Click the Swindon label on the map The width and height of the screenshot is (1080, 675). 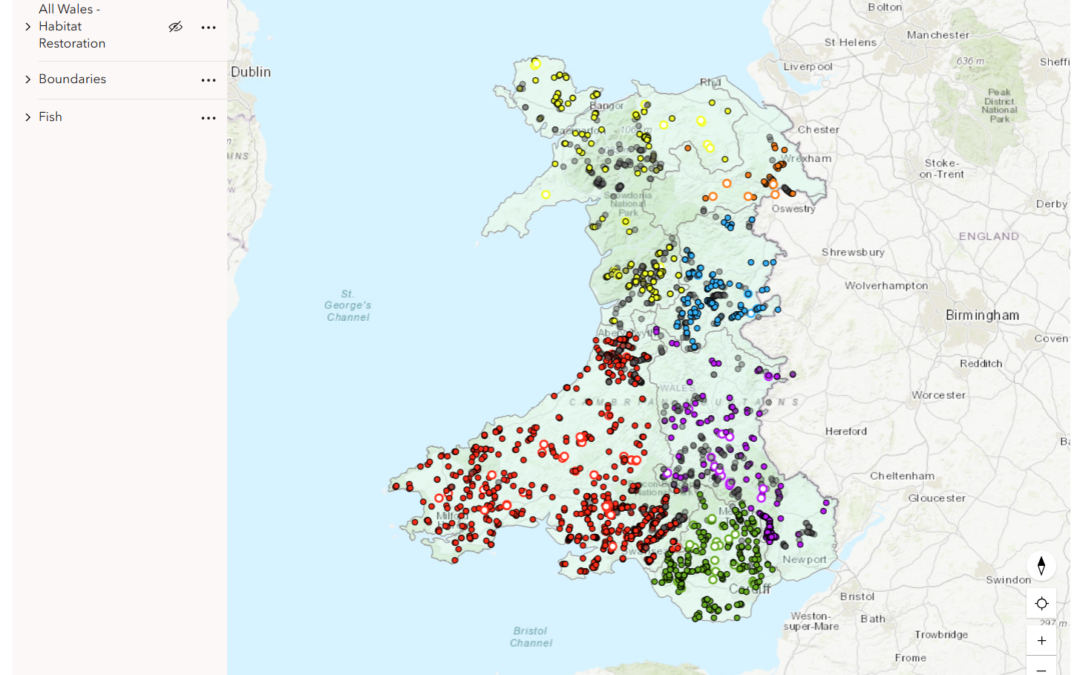click(x=1008, y=580)
